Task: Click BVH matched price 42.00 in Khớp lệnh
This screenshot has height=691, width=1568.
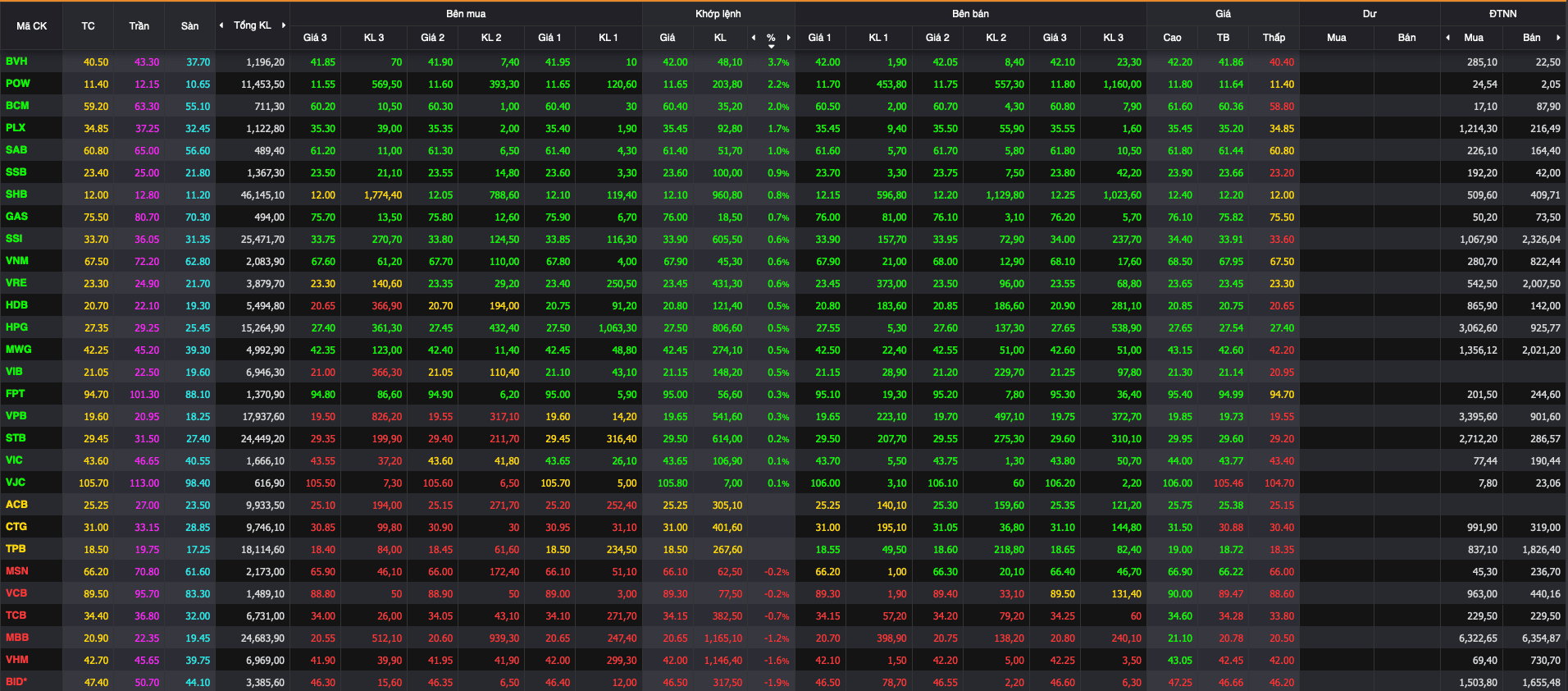Action: click(x=675, y=62)
